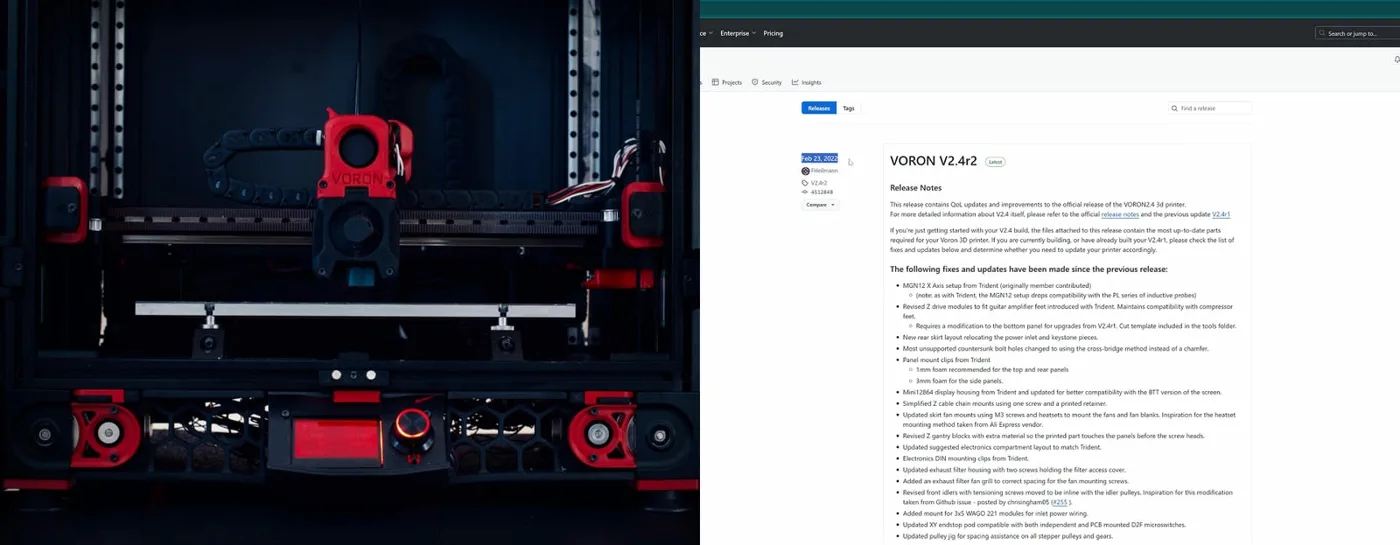Open Fireellmann author profile link
1400x545 pixels.
823,171
